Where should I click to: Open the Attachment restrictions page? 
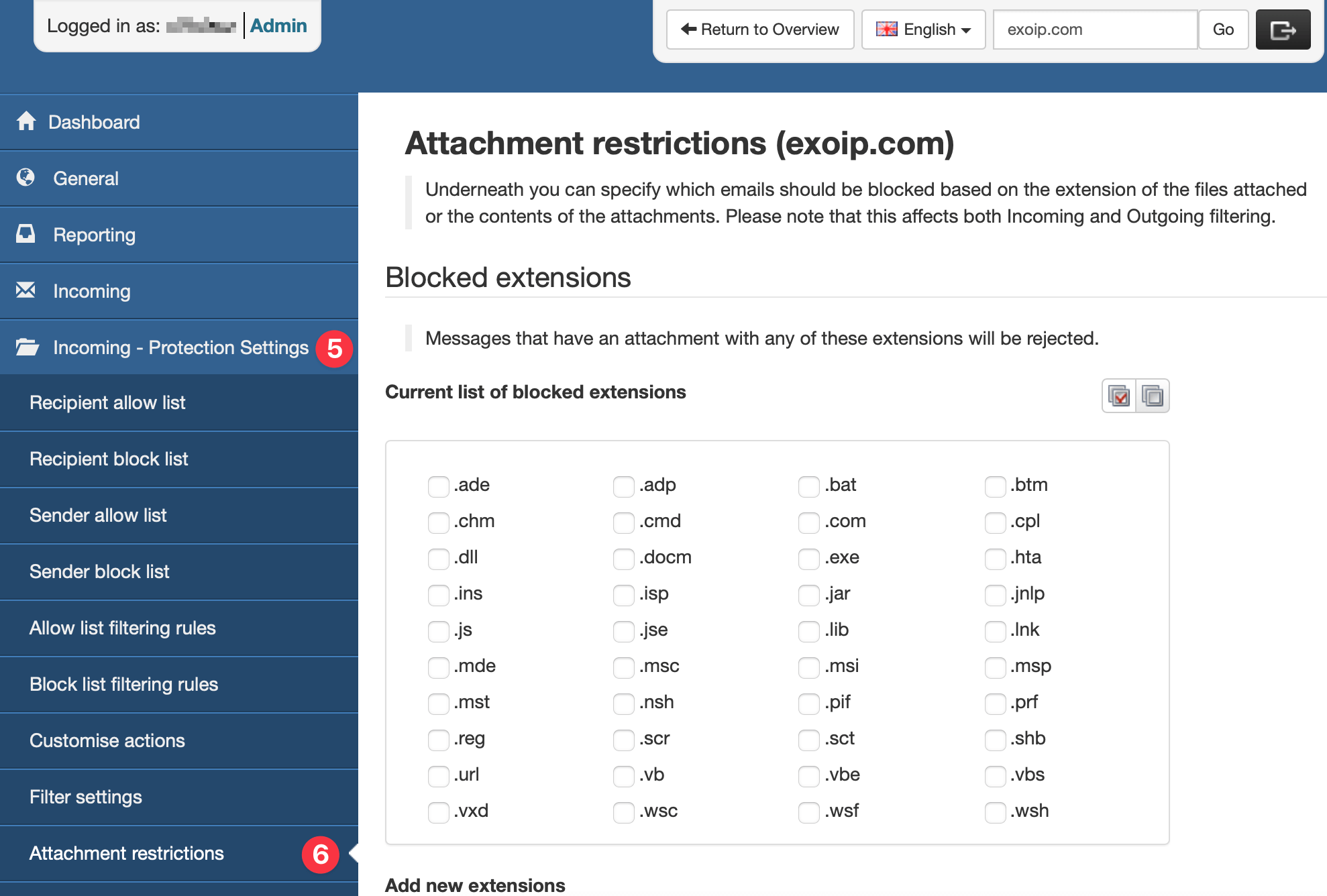point(126,852)
